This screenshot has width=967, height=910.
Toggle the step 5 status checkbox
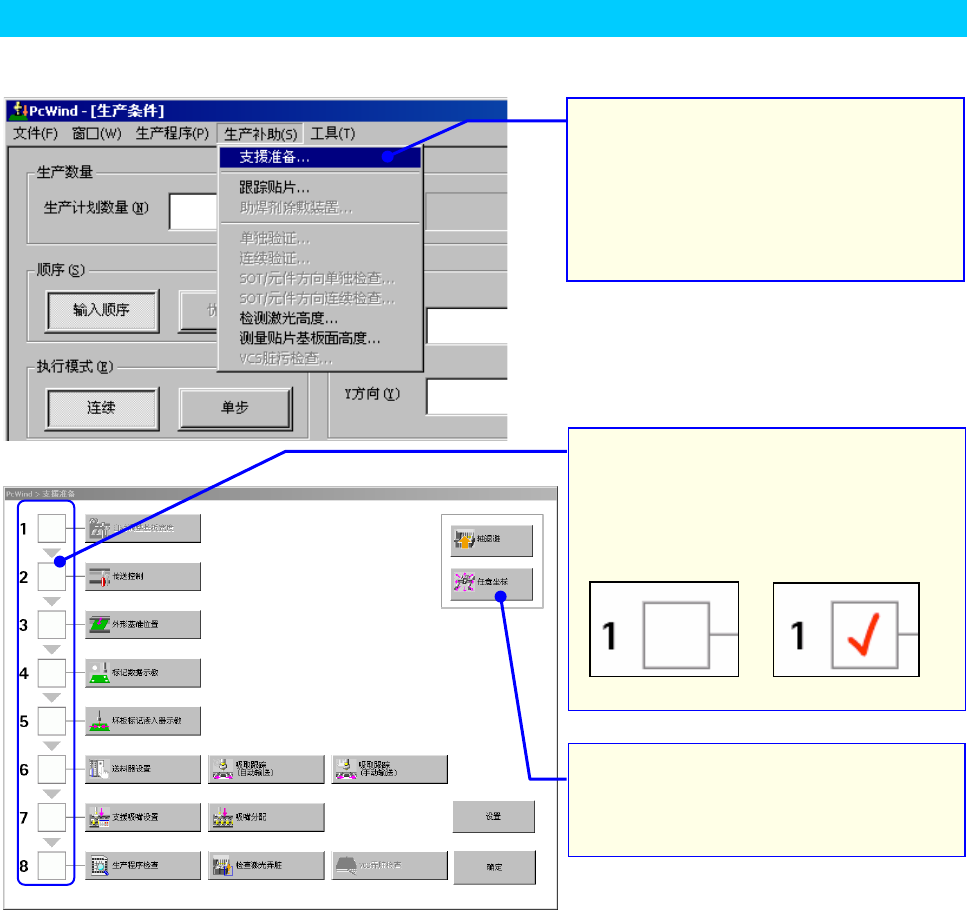(52, 721)
